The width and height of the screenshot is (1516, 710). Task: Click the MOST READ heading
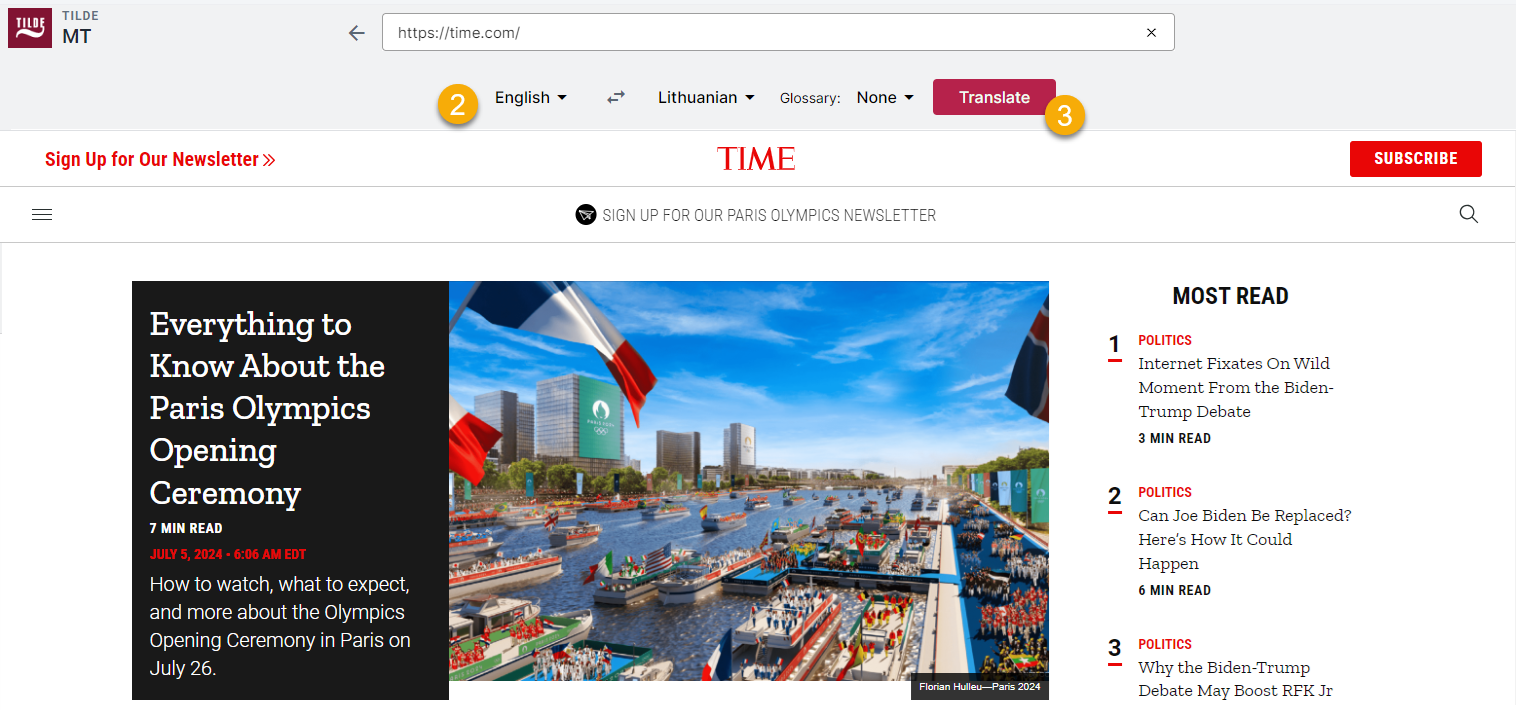coord(1230,296)
